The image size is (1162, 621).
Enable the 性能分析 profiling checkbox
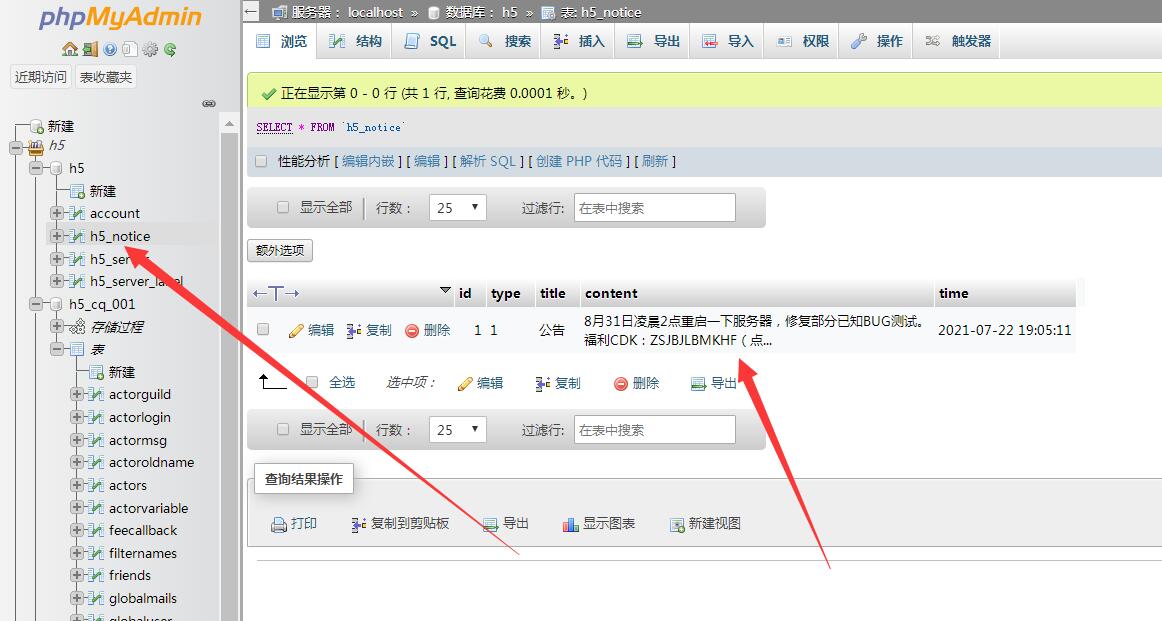coord(261,161)
